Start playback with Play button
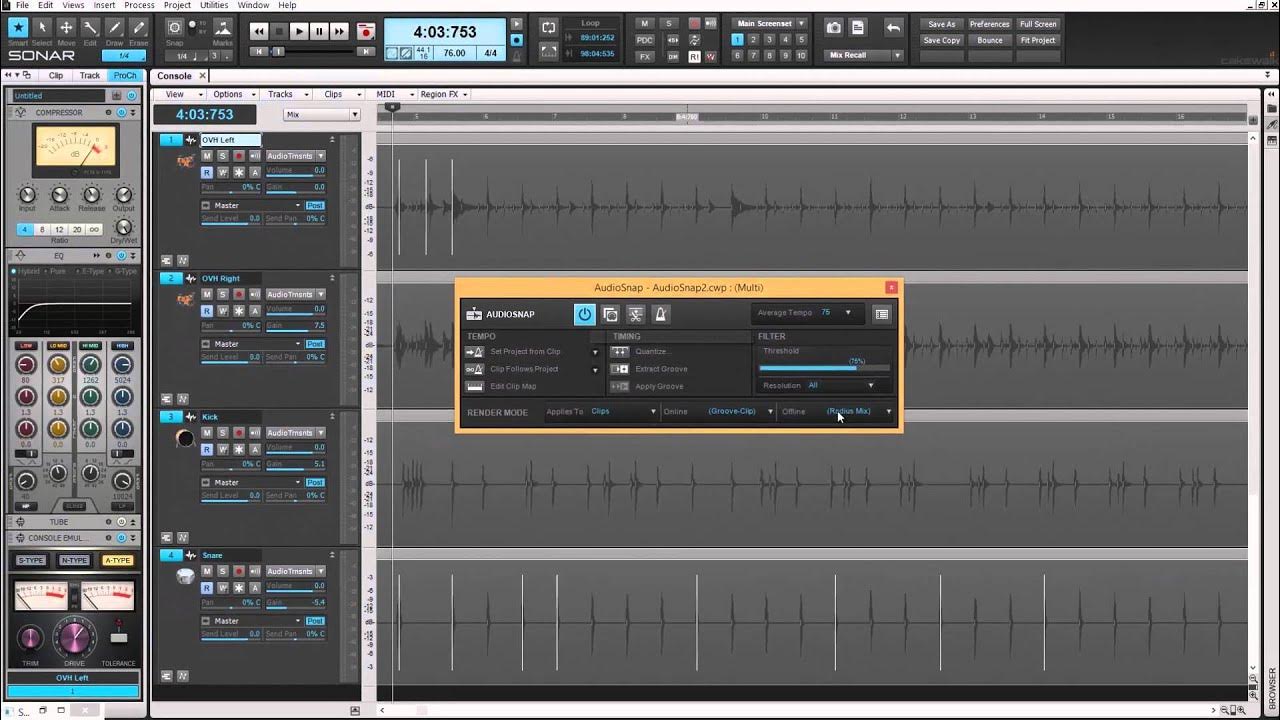The image size is (1280, 720). [x=299, y=32]
